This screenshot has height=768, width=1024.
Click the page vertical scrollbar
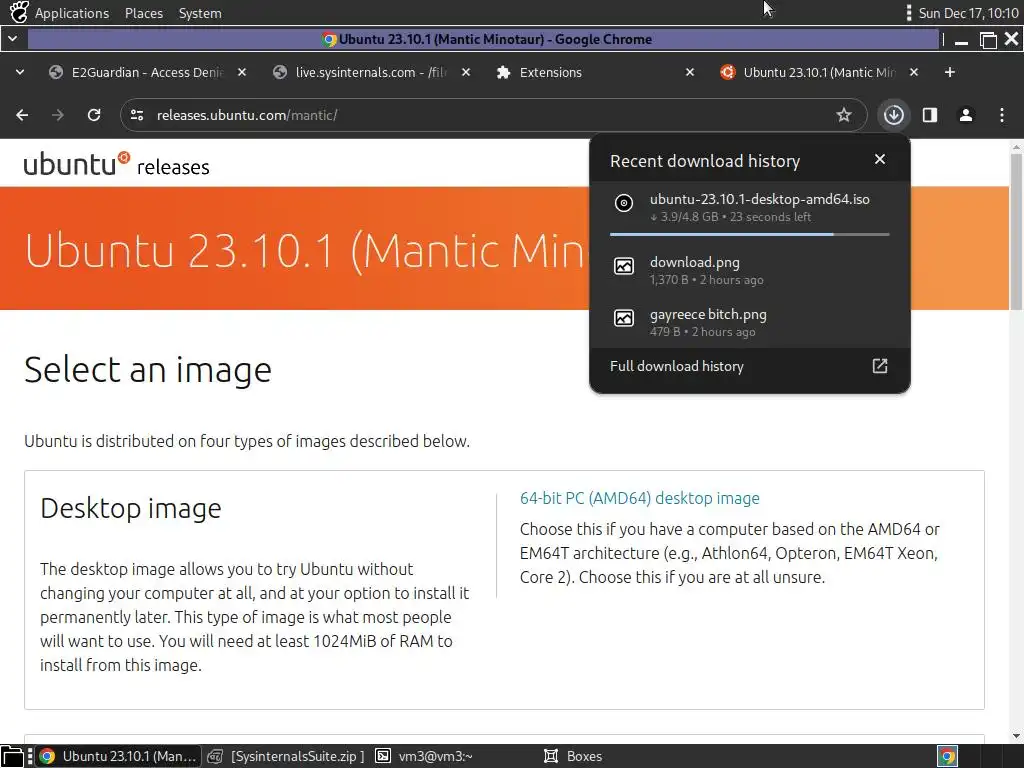(1016, 231)
